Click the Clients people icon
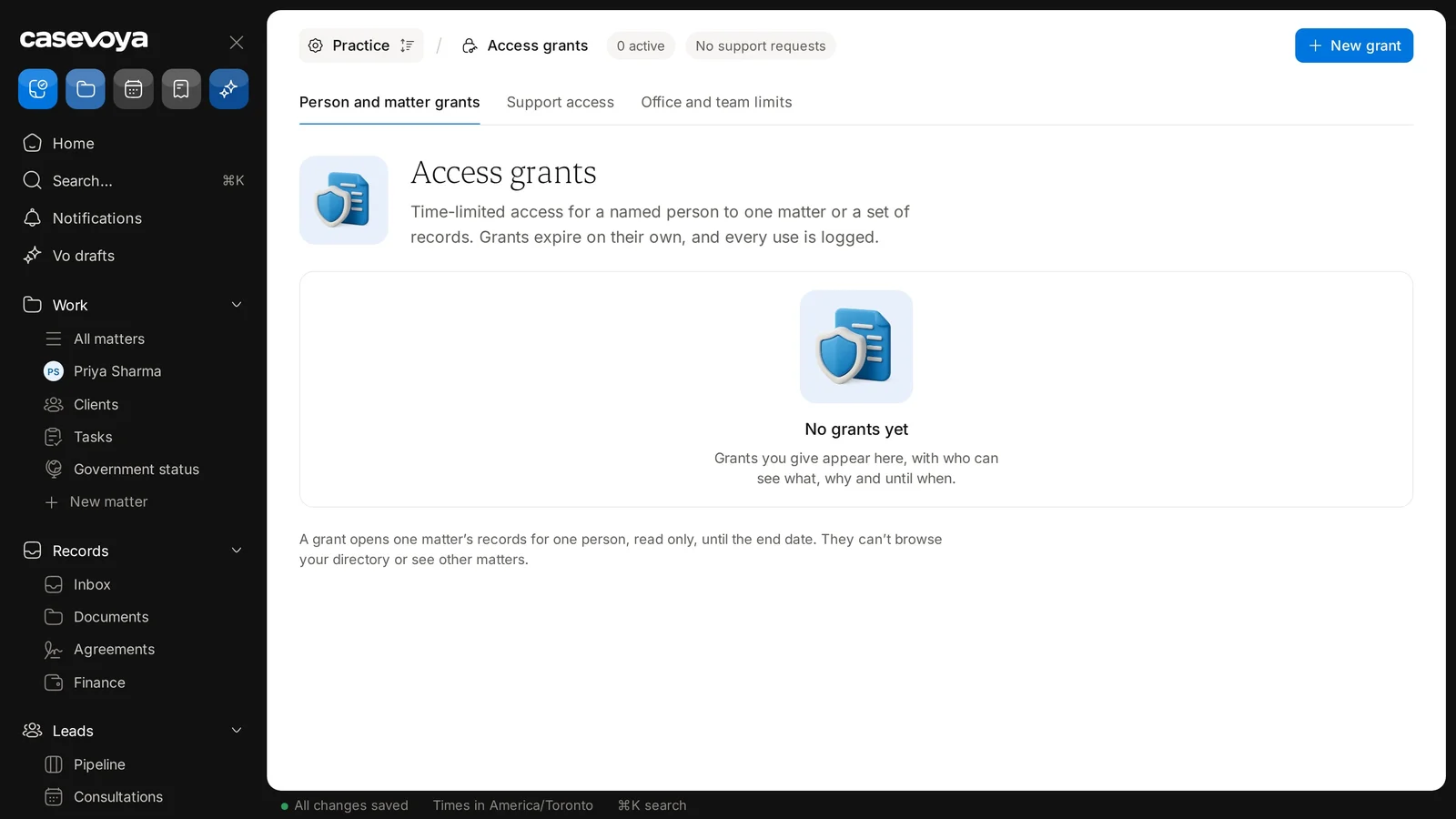Image resolution: width=1456 pixels, height=819 pixels. coord(54,404)
